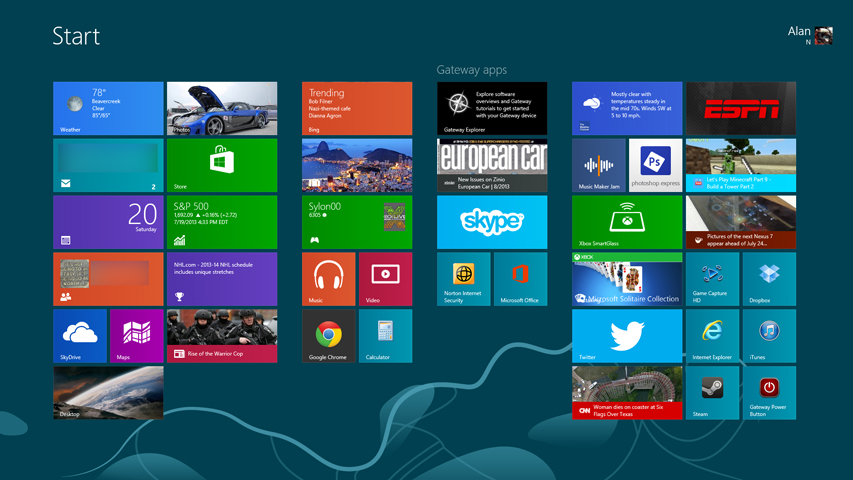Open the S&P 500 Finance tile
This screenshot has height=480, width=853.
(x=222, y=222)
